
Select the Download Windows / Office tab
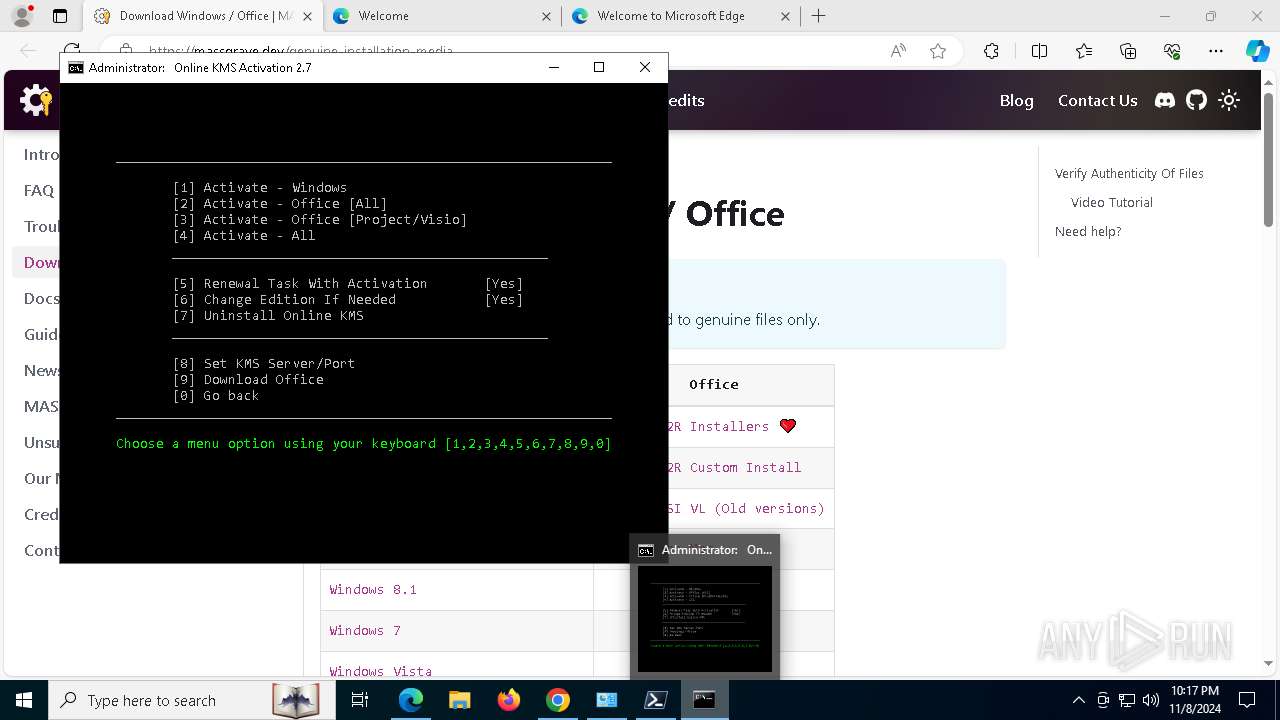203,16
